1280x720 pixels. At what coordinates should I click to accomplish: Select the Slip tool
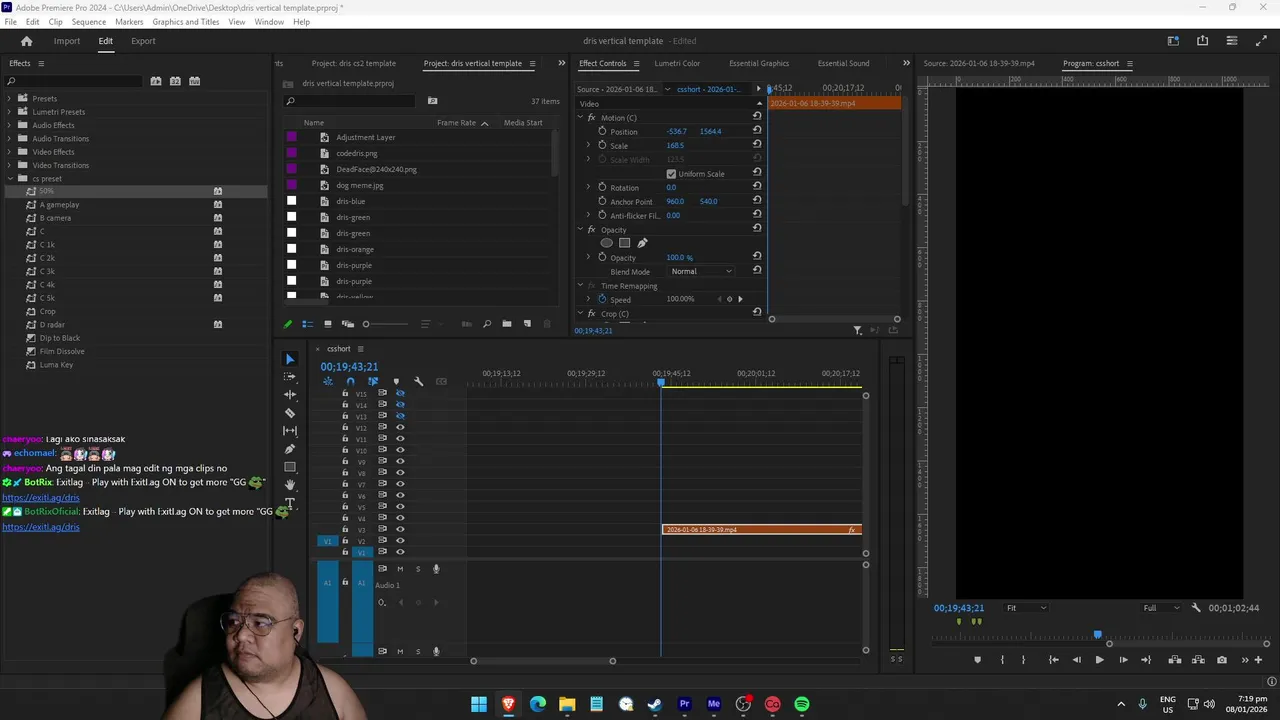(x=290, y=431)
